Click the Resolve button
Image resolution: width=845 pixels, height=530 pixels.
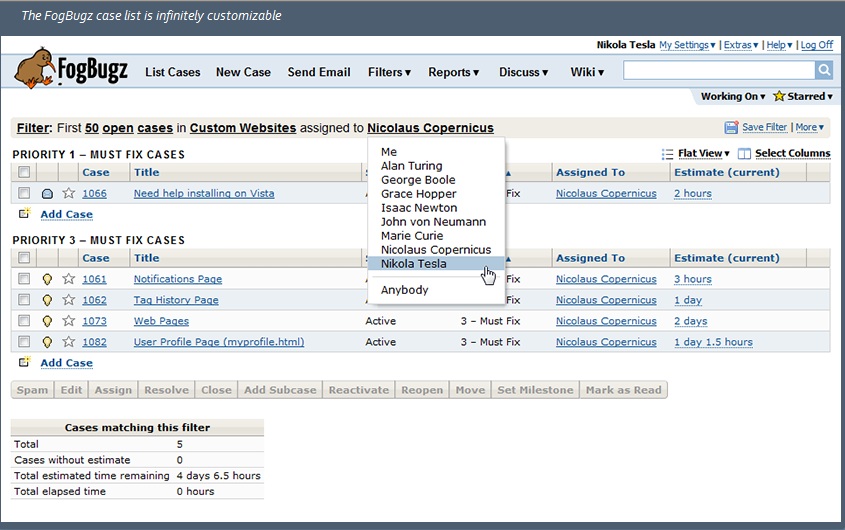coord(167,390)
